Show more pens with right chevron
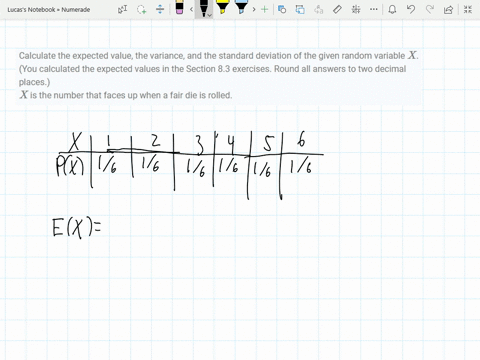This screenshot has height=360, width=480. pyautogui.click(x=254, y=9)
